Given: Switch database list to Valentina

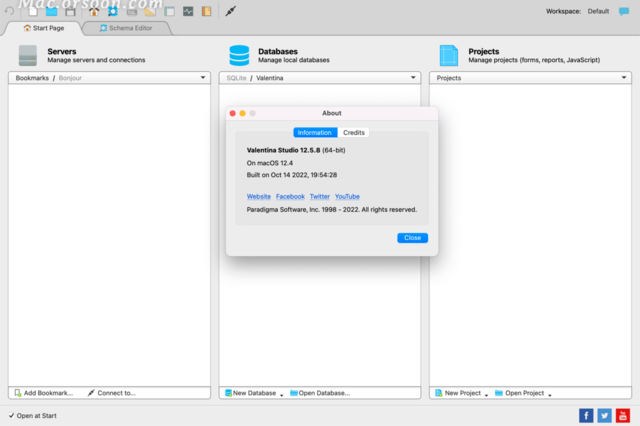Looking at the screenshot, I should [x=270, y=78].
